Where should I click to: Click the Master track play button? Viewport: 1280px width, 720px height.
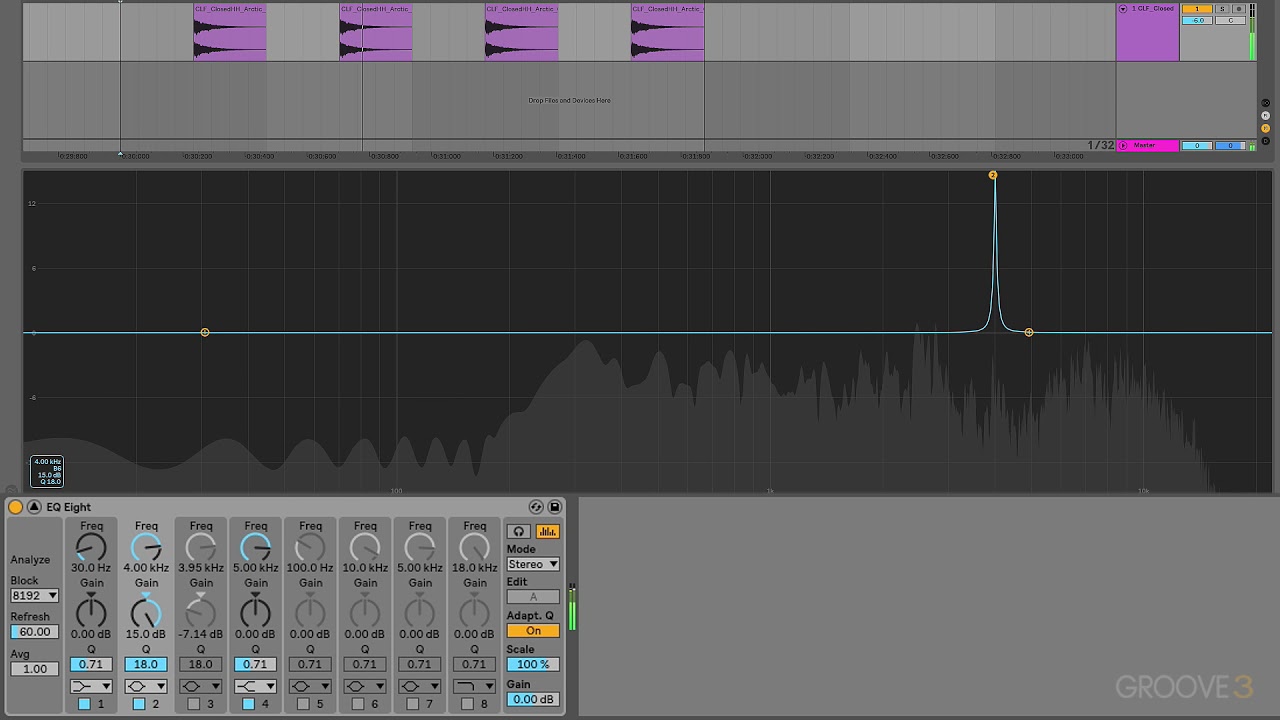coord(1123,145)
